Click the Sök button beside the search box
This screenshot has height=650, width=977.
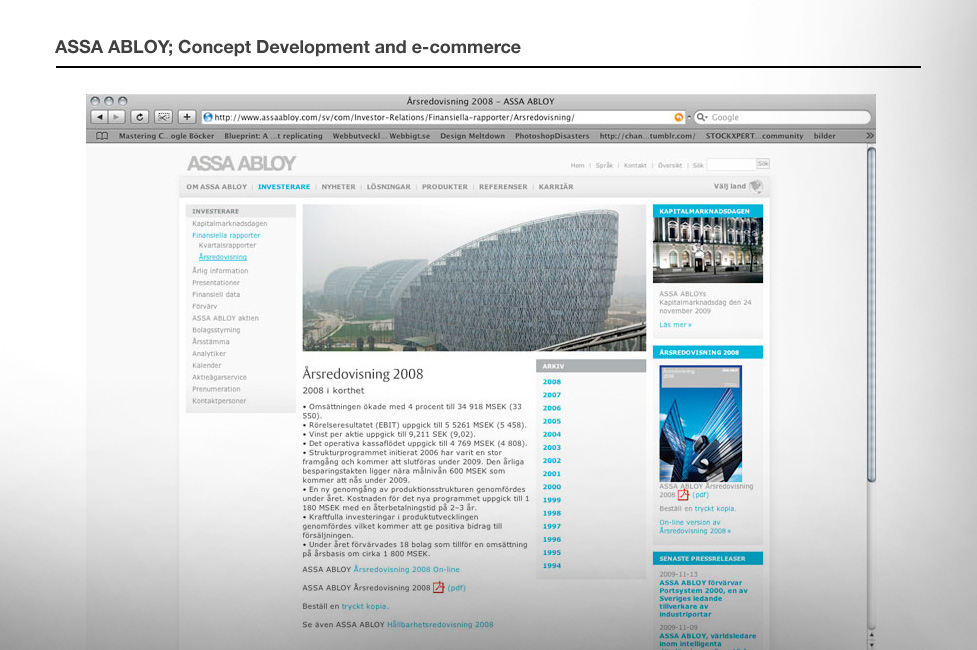763,164
